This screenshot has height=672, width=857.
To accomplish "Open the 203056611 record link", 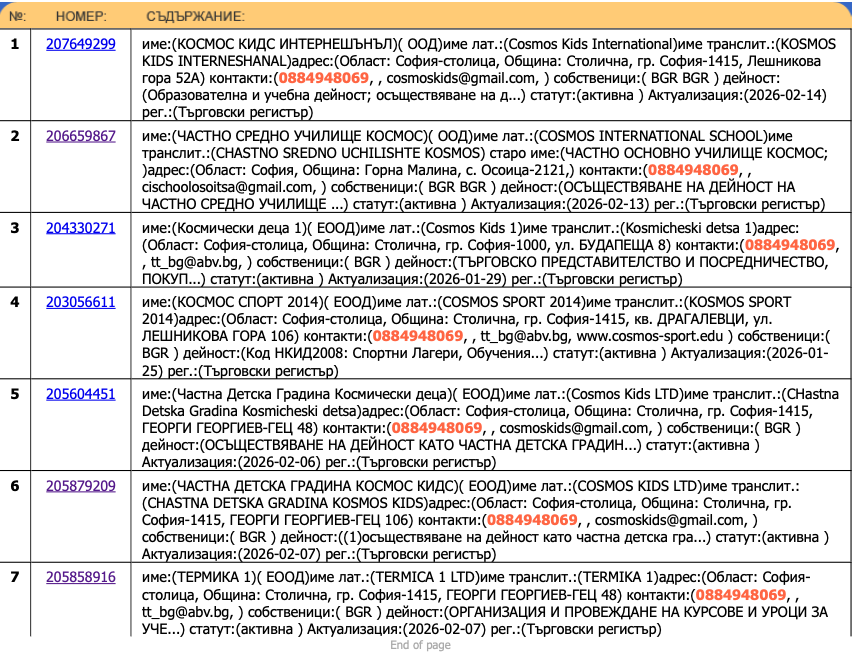I will pyautogui.click(x=81, y=302).
